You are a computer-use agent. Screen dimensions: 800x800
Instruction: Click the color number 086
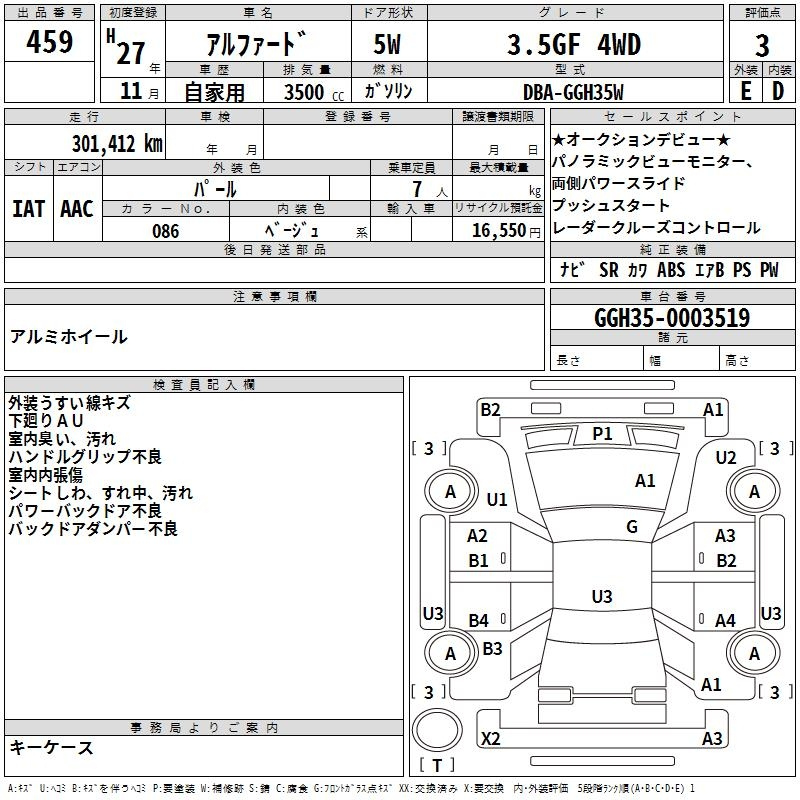coord(166,231)
